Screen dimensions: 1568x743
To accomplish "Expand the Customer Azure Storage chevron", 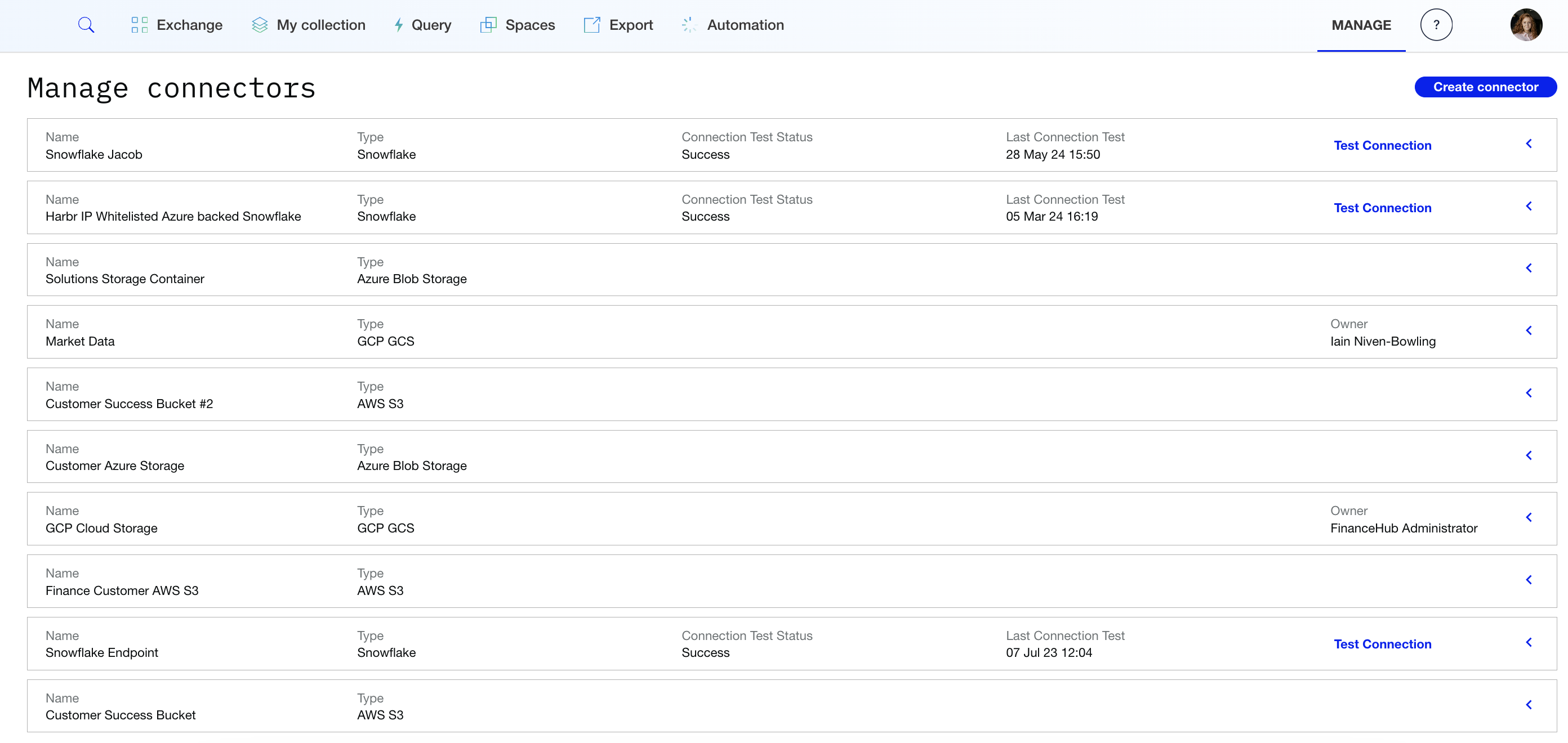I will (x=1529, y=455).
